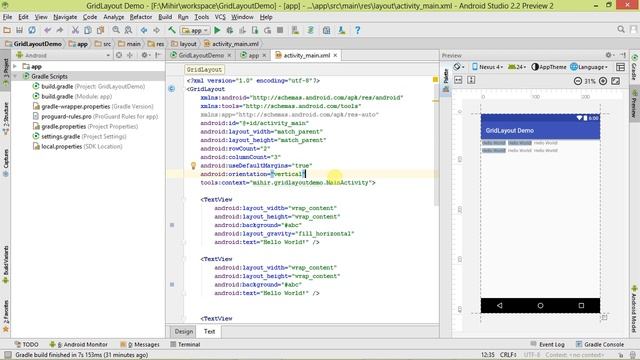This screenshot has height=360, width=640.
Task: Click color preview for first #abc background
Action: [172, 225]
